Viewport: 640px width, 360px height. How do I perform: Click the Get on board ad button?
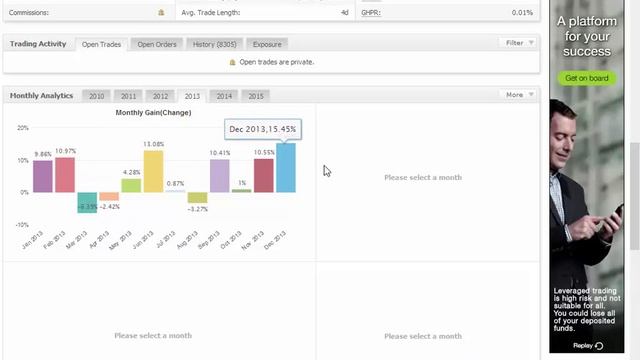pos(587,78)
